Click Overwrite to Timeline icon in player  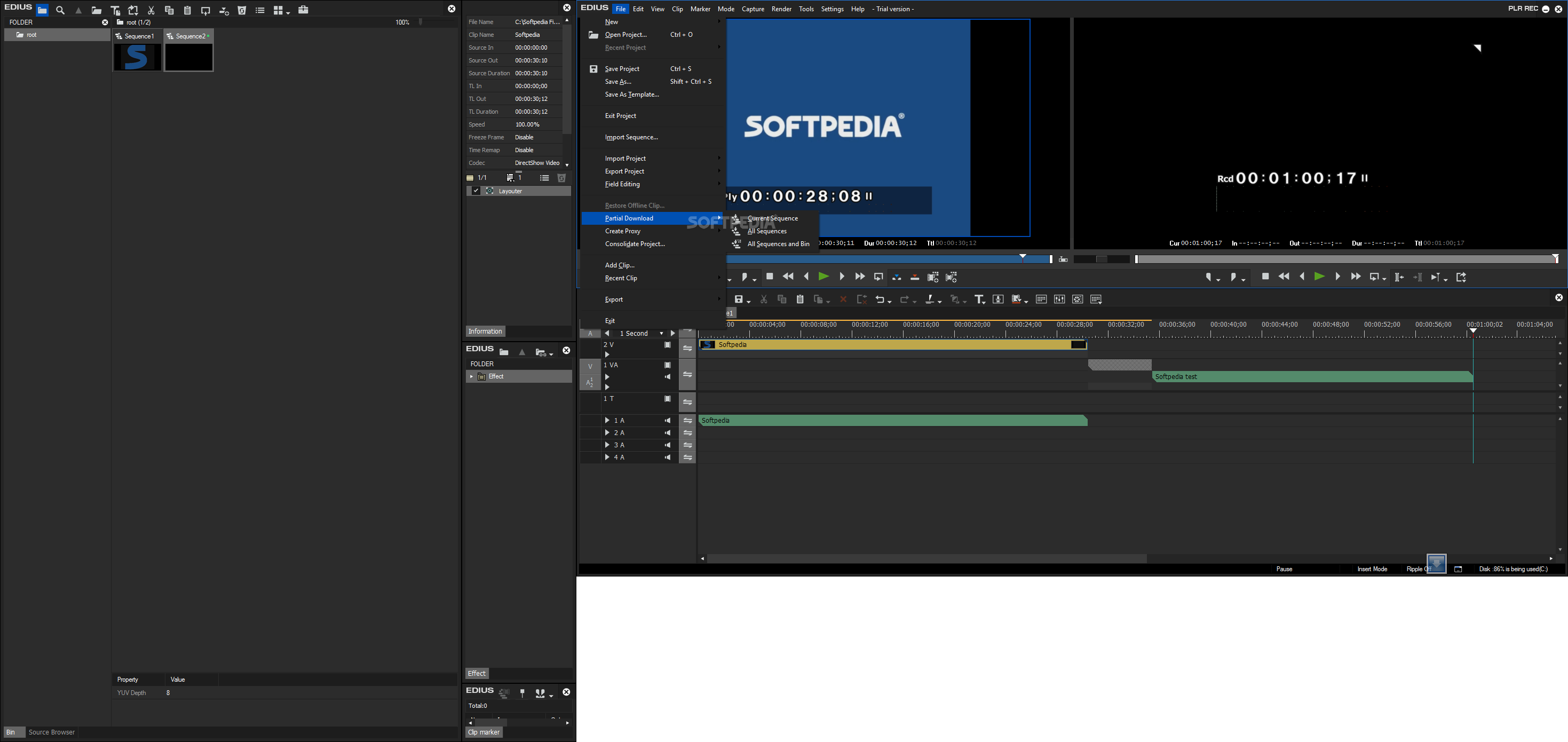(914, 277)
